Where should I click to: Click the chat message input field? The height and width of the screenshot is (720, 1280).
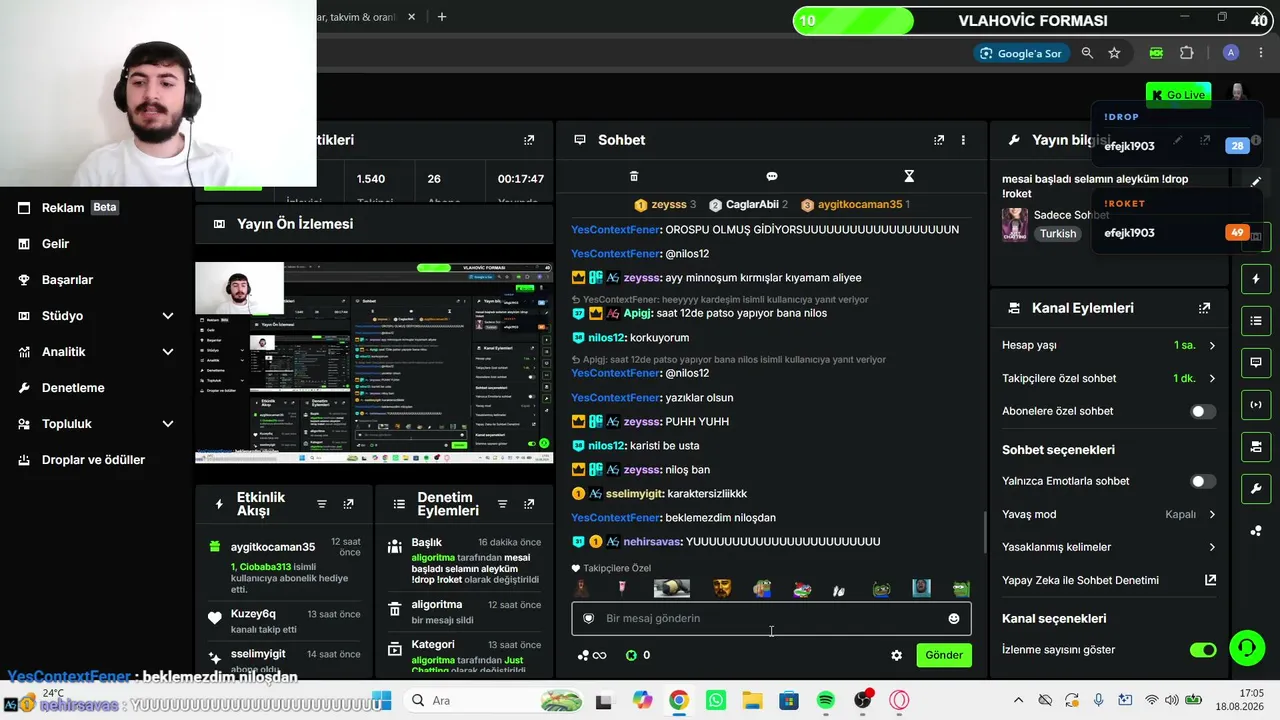(x=771, y=618)
